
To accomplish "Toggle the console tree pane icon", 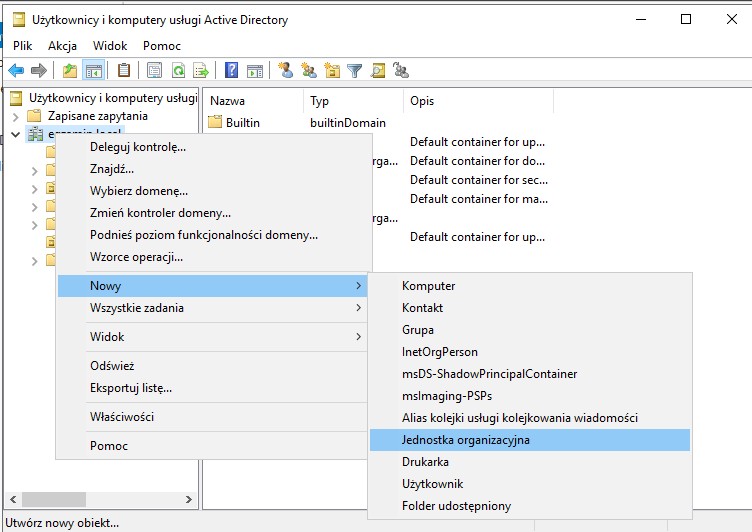I will click(93, 70).
